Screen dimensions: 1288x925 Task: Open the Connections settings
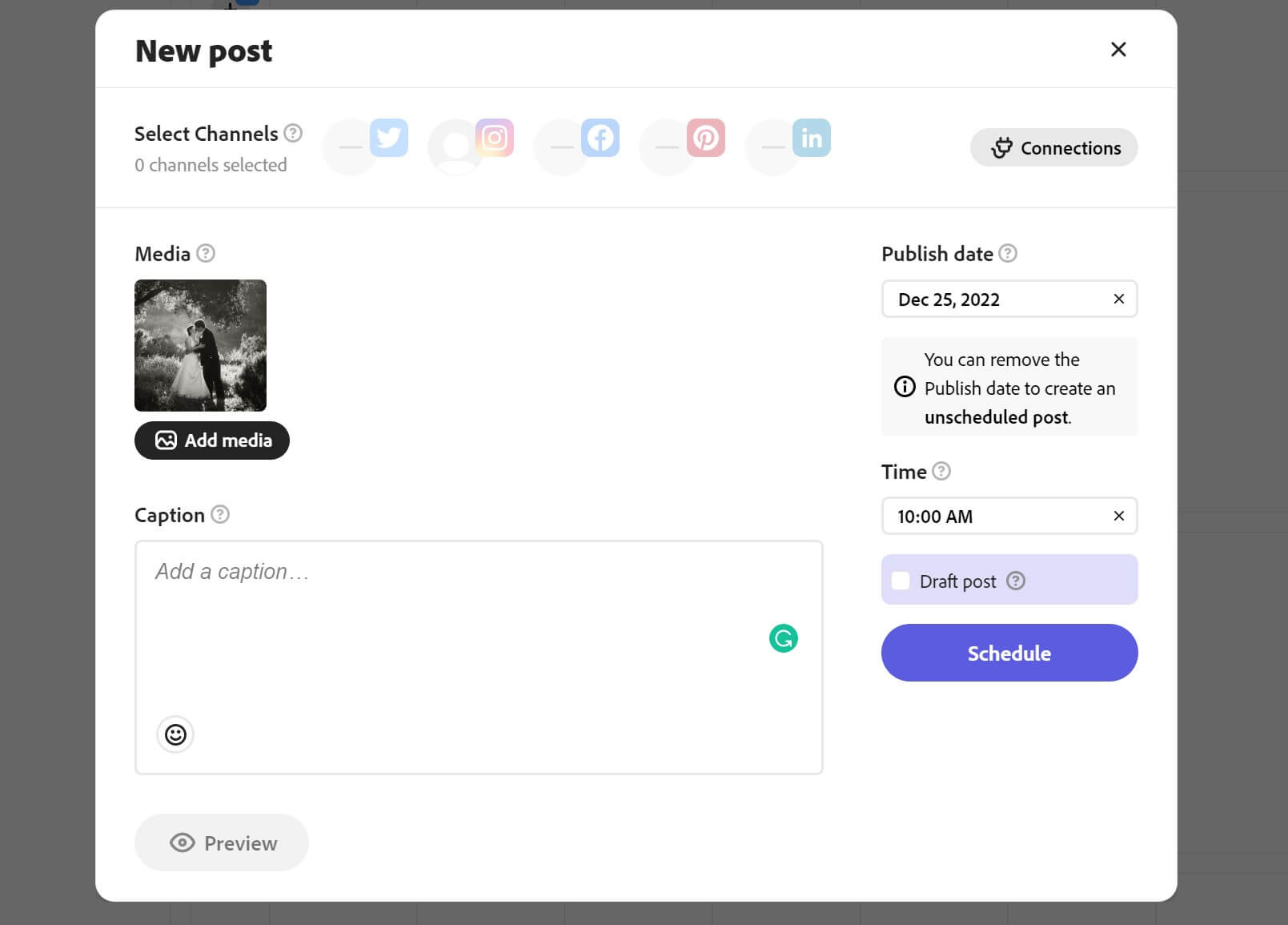coord(1053,148)
